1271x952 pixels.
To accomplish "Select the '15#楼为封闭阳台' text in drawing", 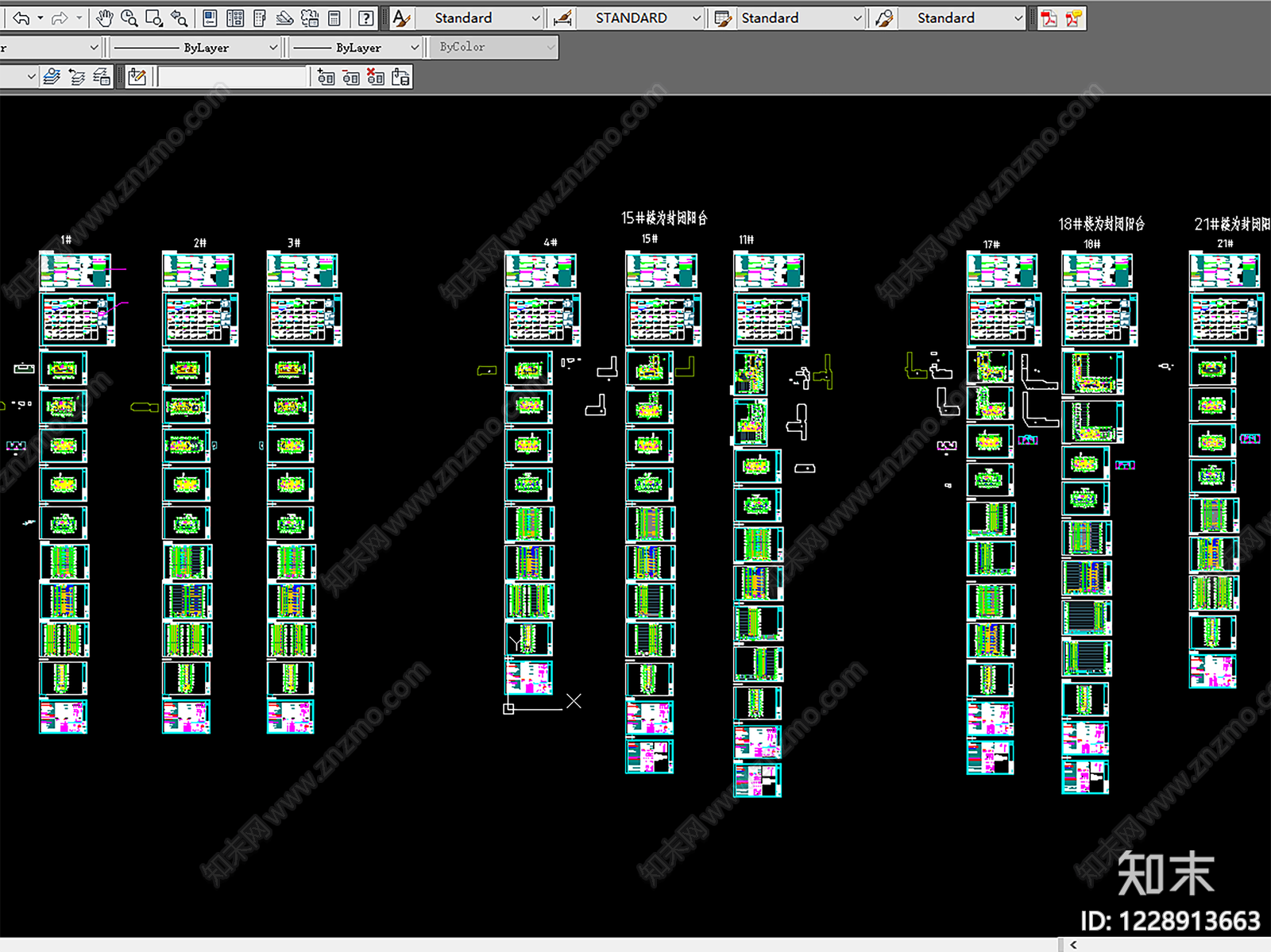I will pyautogui.click(x=664, y=218).
